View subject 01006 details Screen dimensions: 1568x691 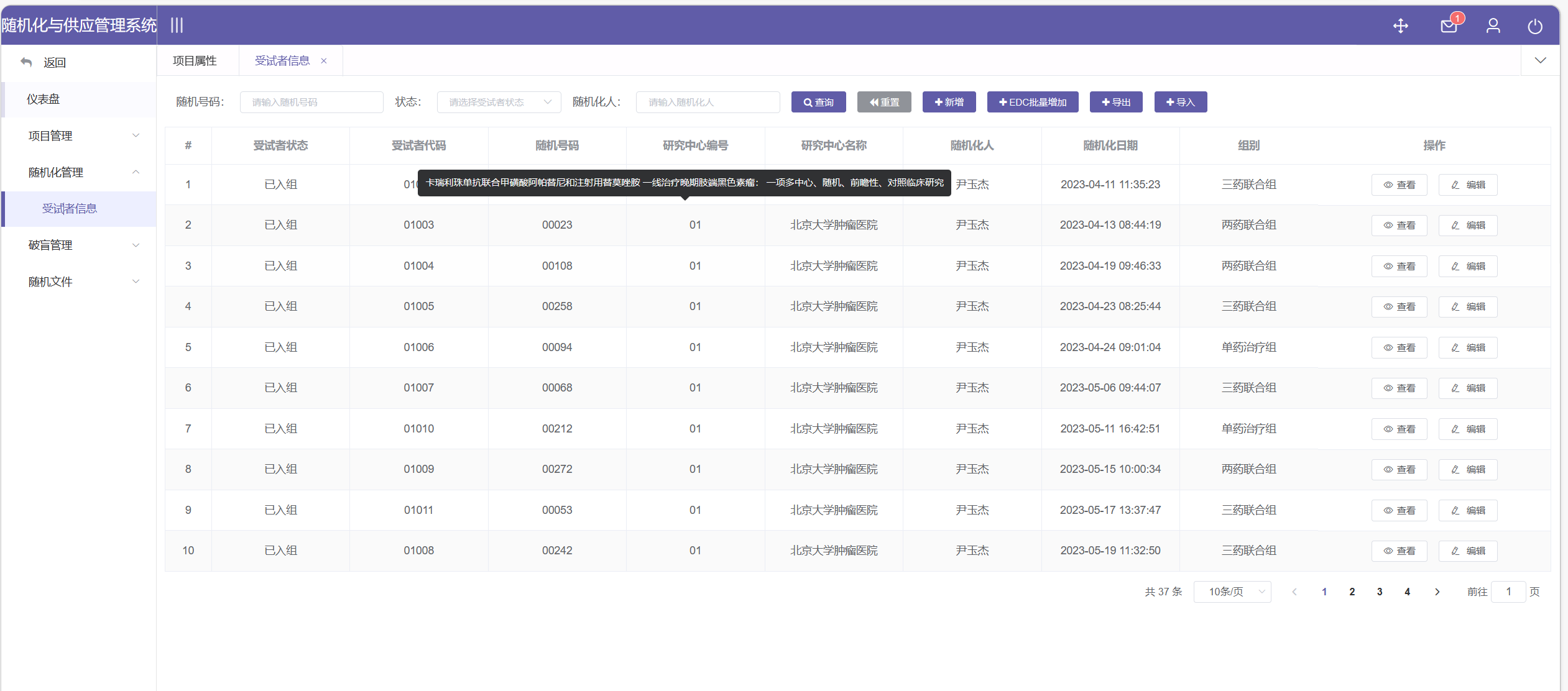tap(1399, 347)
